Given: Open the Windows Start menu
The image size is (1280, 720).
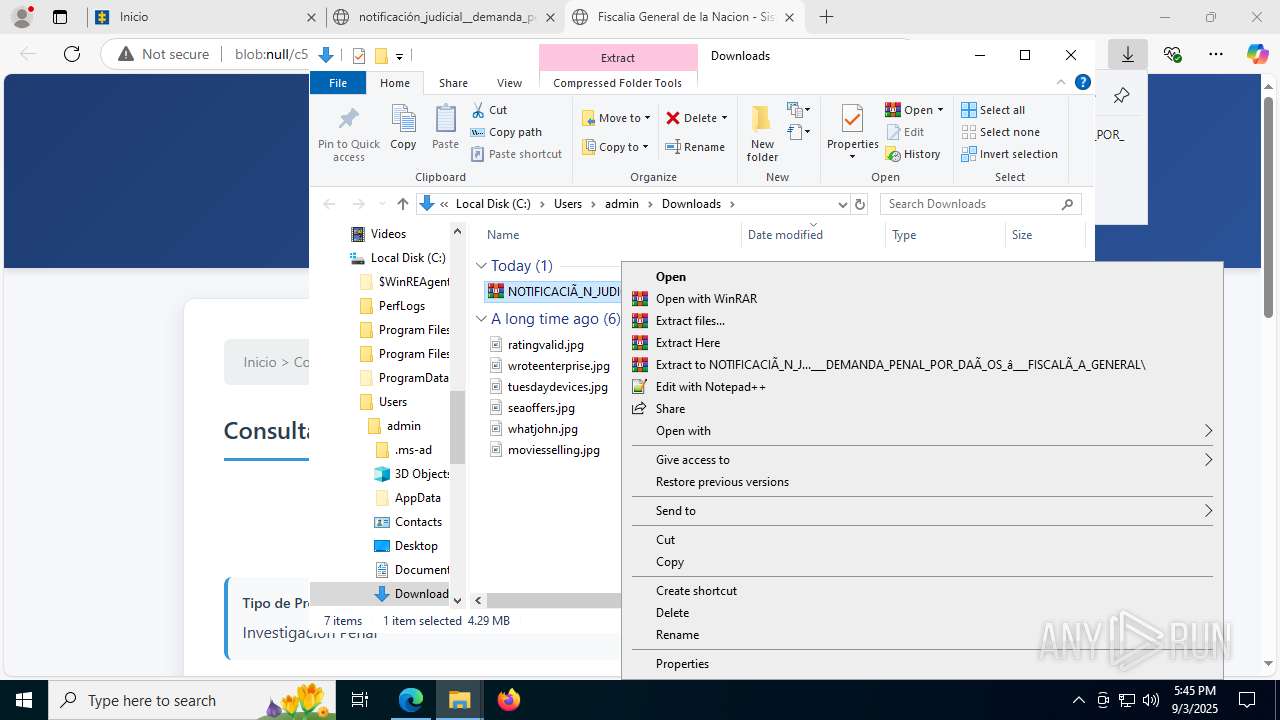Looking at the screenshot, I should click(x=24, y=700).
